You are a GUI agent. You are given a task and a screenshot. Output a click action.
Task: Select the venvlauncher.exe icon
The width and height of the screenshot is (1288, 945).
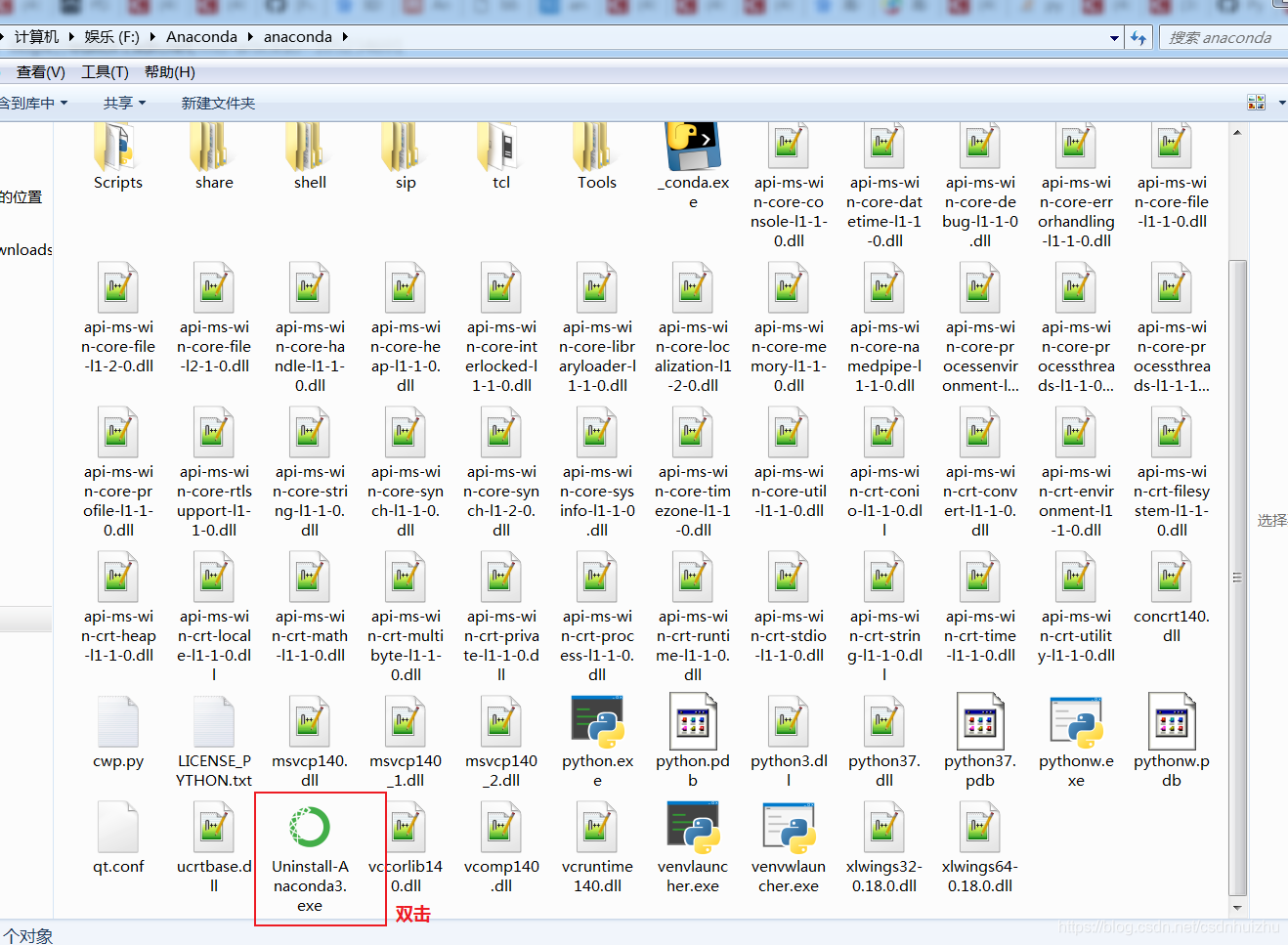click(x=693, y=827)
